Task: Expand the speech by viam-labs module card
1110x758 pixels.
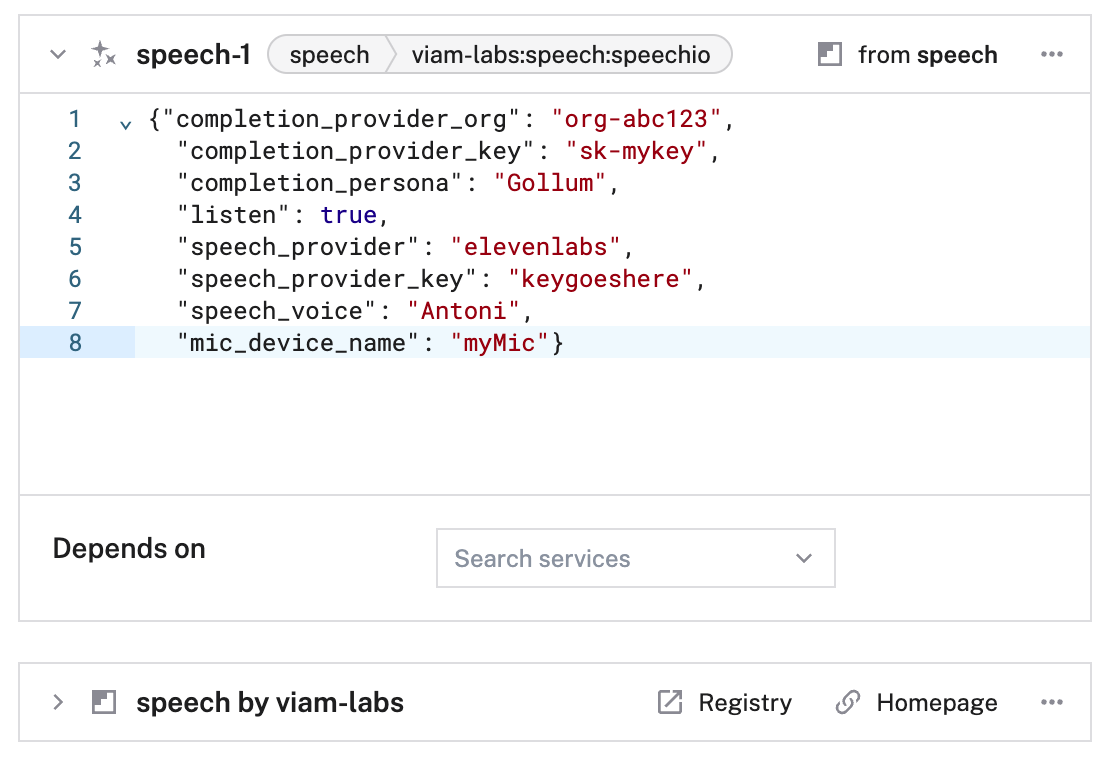Action: click(x=58, y=703)
